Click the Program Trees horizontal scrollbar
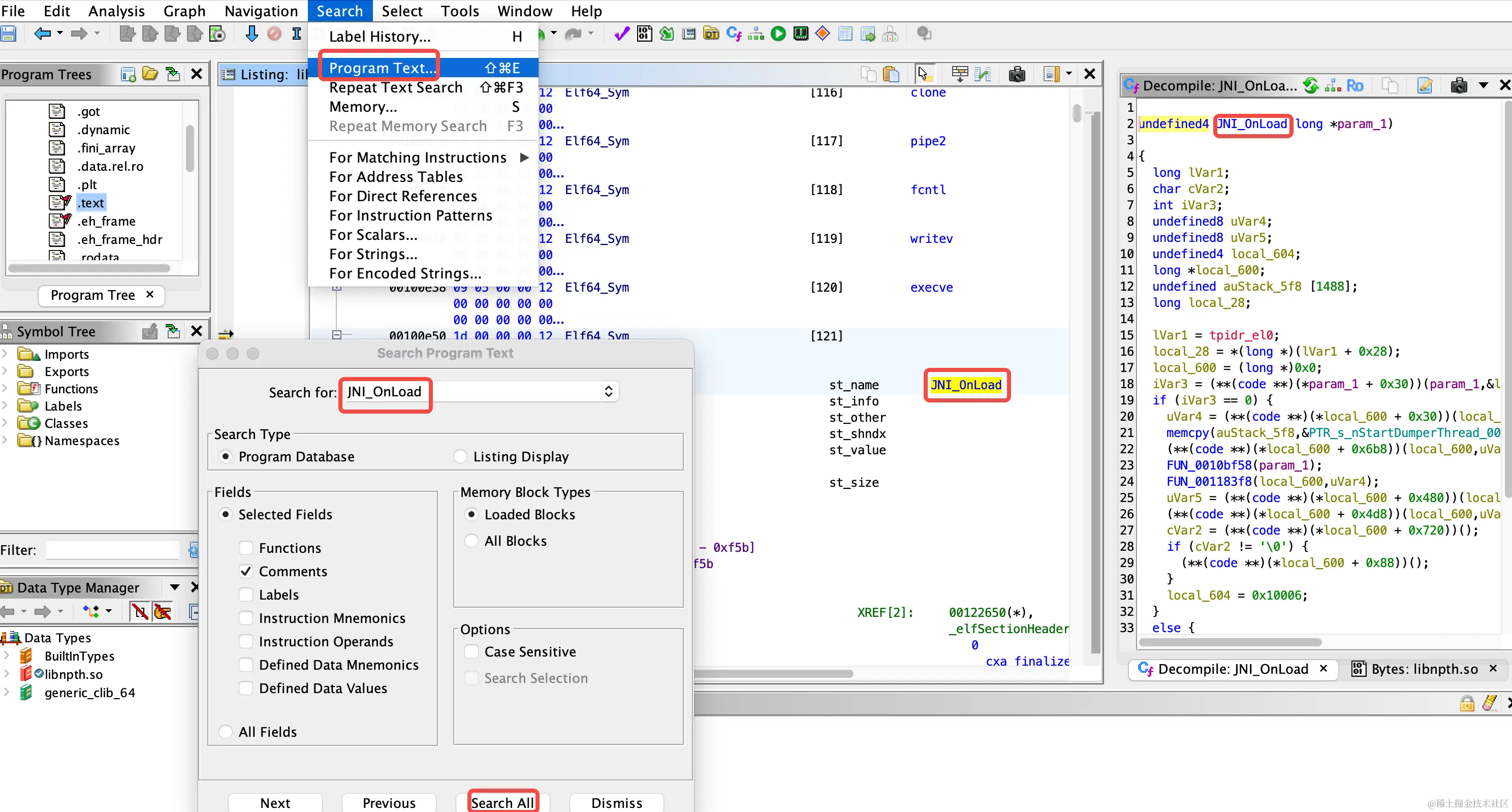 (89, 268)
